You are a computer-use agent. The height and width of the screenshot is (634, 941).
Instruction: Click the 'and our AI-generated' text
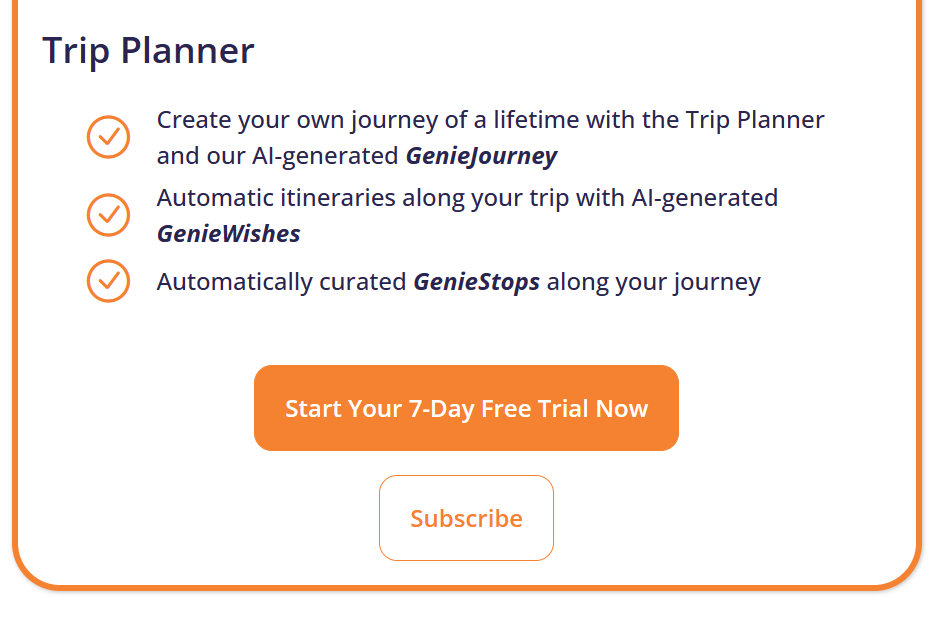(277, 156)
